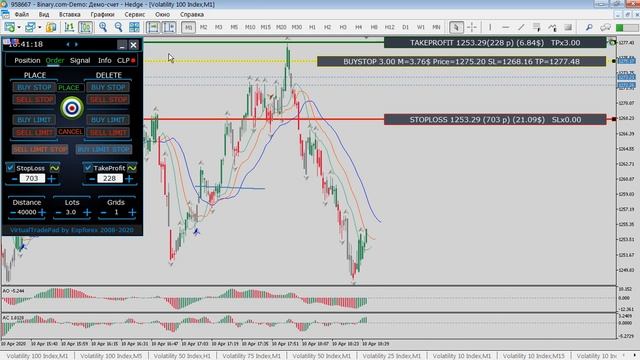Open the Графики menu
640x360 pixels.
[102, 14]
